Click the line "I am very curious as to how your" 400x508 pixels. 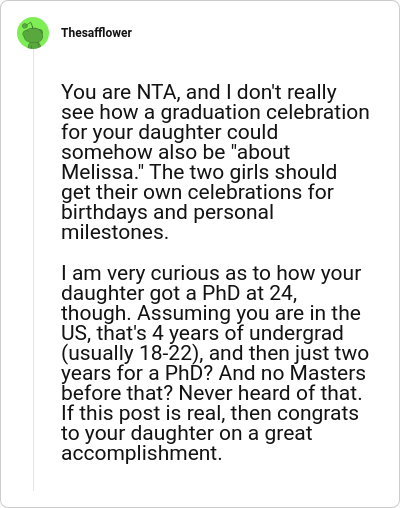click(211, 273)
